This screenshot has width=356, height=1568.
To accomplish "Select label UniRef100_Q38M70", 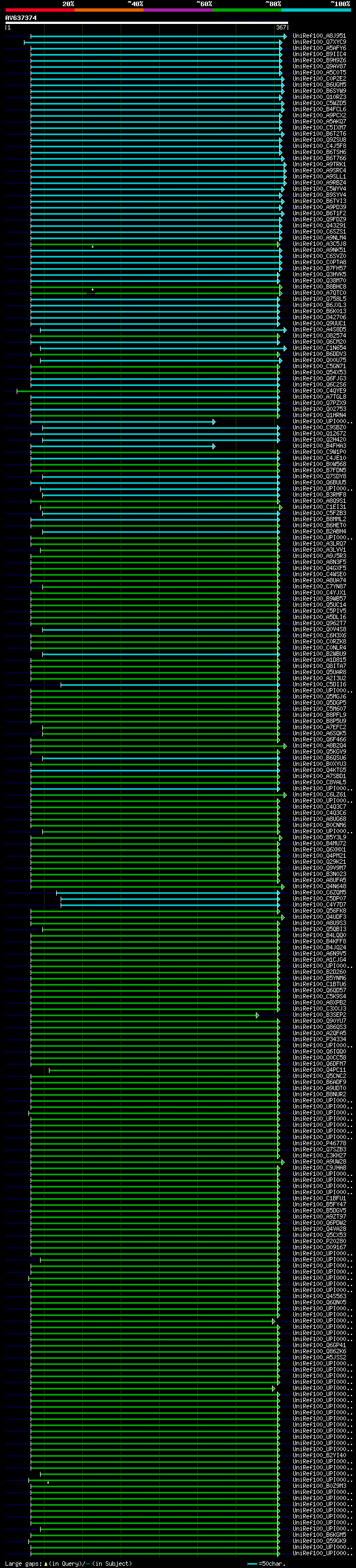I will tap(319, 280).
